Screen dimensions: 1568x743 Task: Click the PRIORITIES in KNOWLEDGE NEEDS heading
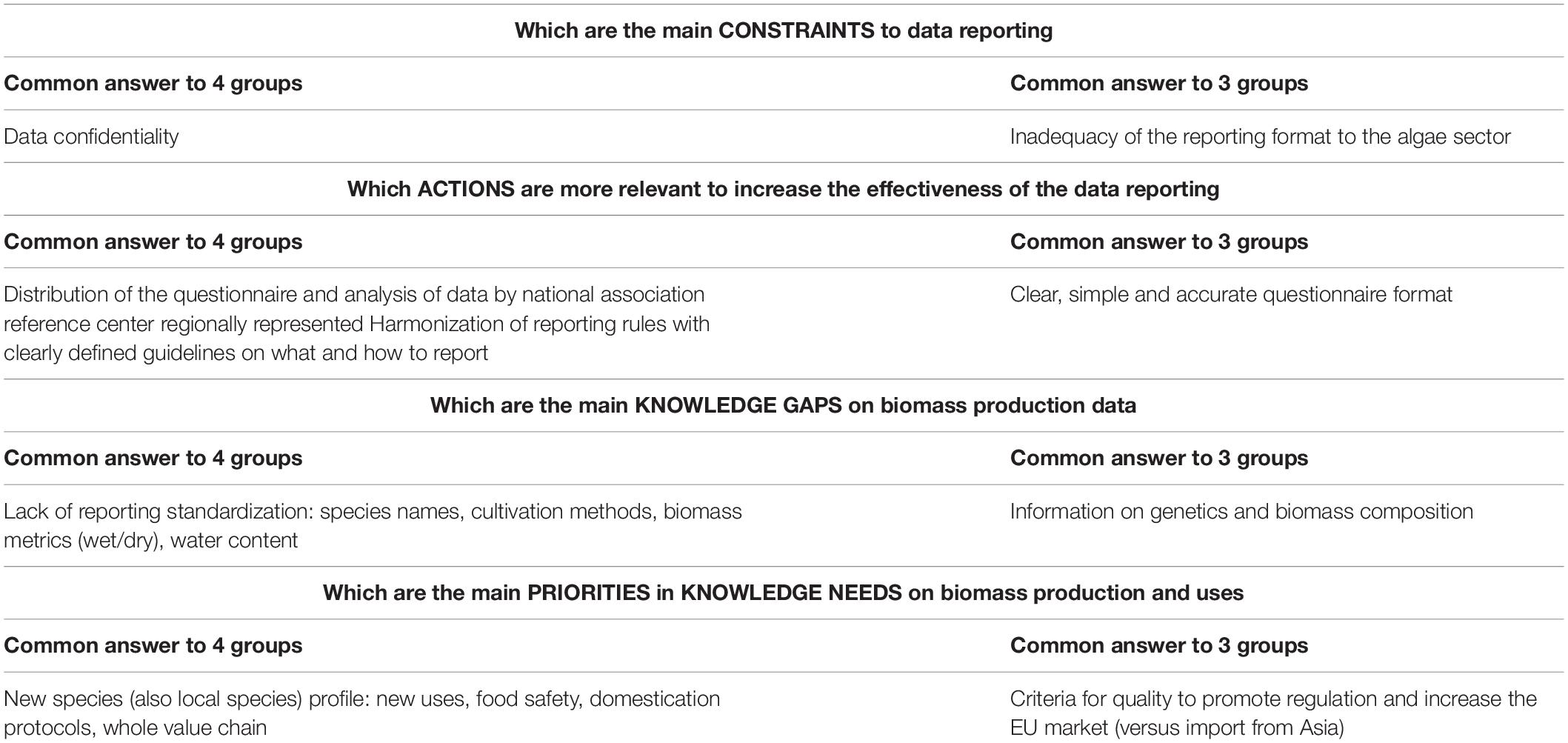click(x=784, y=593)
